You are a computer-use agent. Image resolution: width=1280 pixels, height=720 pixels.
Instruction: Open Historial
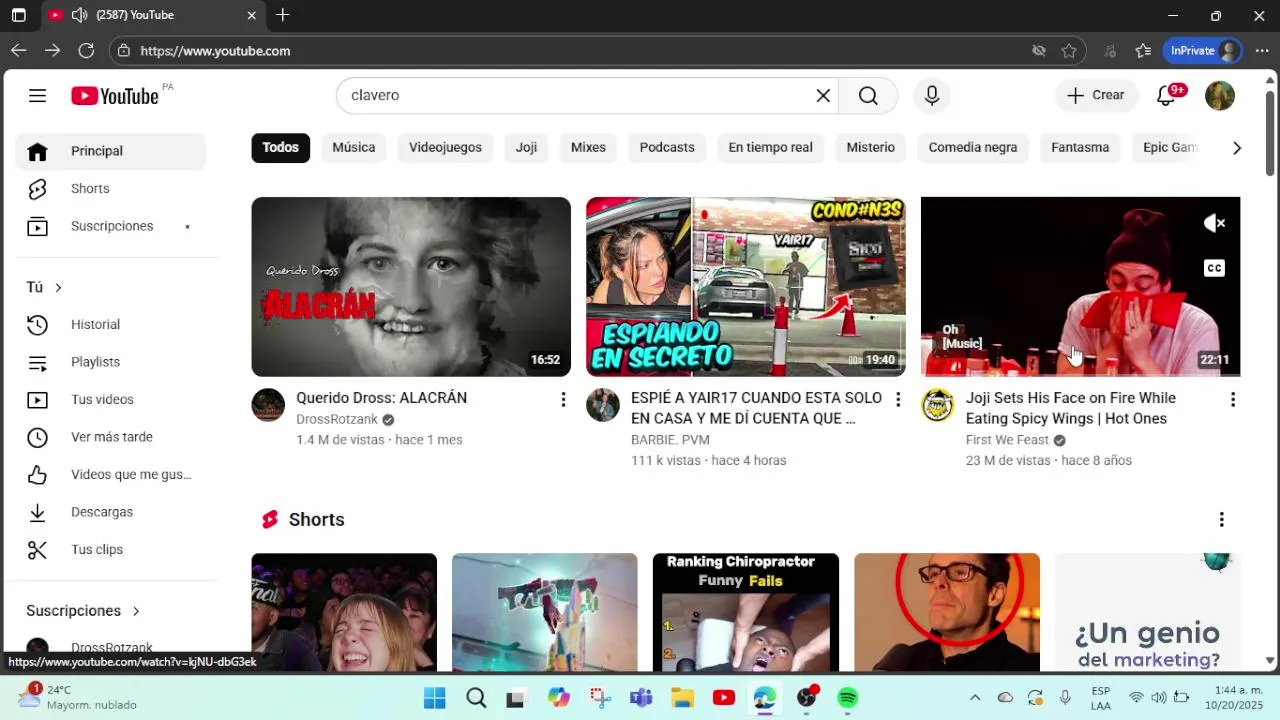[110, 324]
